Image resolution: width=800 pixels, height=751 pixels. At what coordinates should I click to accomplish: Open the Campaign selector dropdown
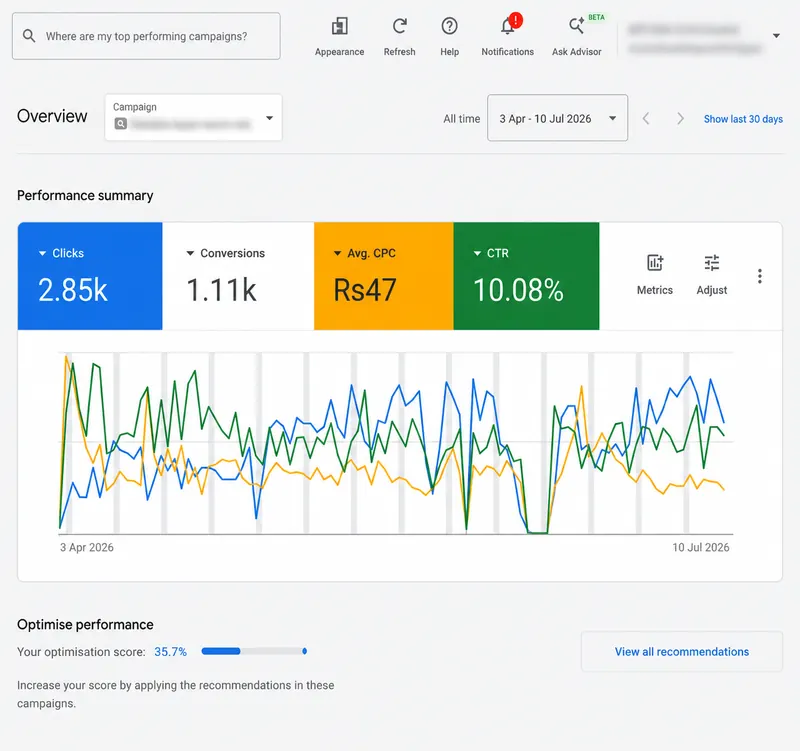coord(193,117)
